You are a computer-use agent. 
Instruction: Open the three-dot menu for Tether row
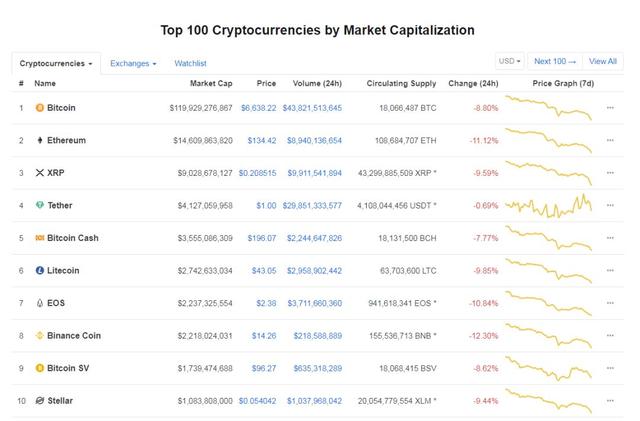click(610, 205)
